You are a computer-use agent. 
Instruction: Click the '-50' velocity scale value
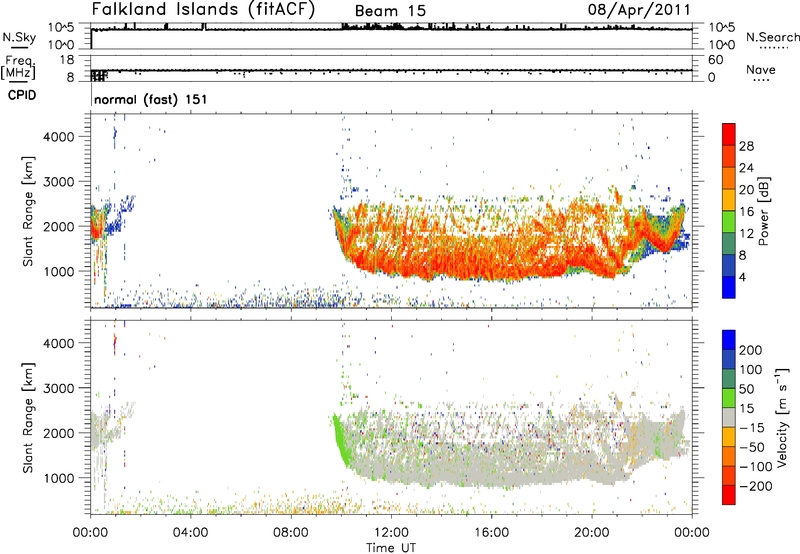[x=752, y=447]
